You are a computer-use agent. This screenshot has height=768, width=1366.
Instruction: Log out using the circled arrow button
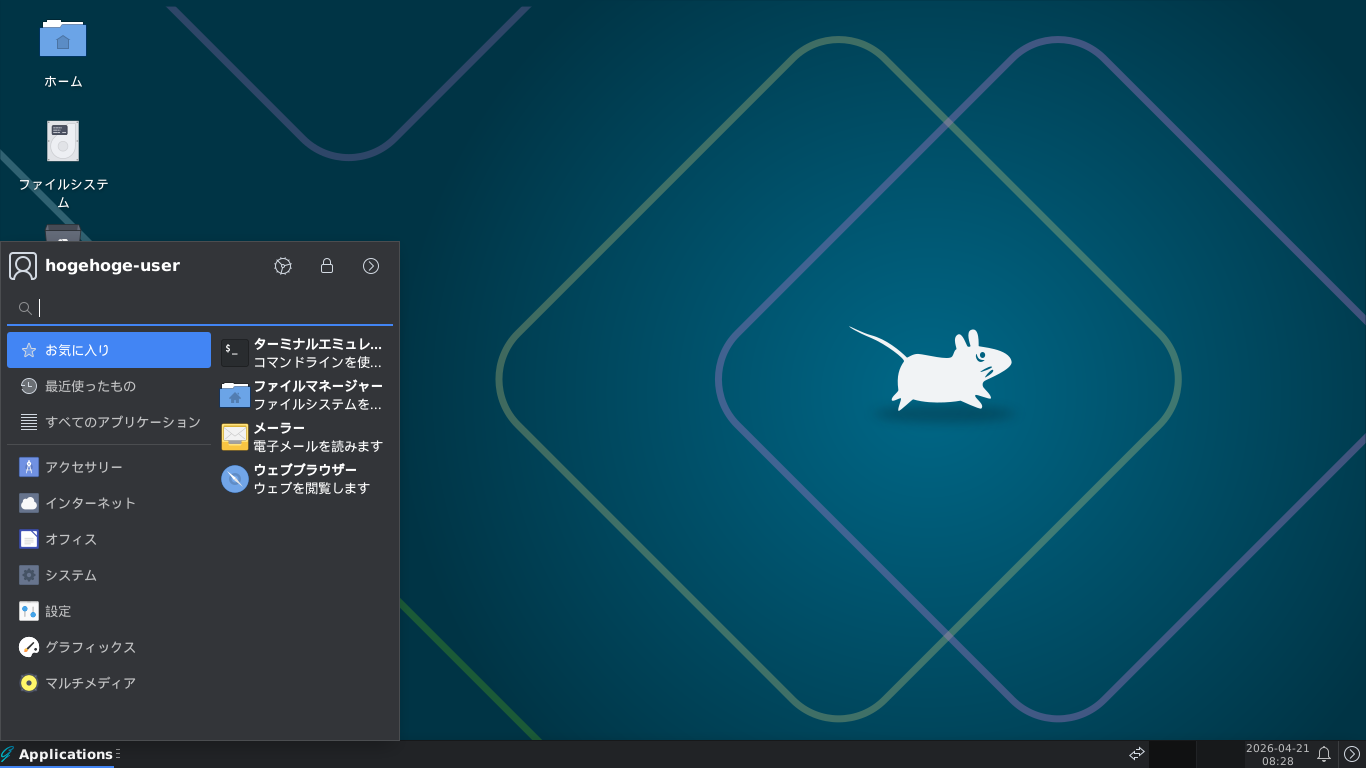point(371,266)
